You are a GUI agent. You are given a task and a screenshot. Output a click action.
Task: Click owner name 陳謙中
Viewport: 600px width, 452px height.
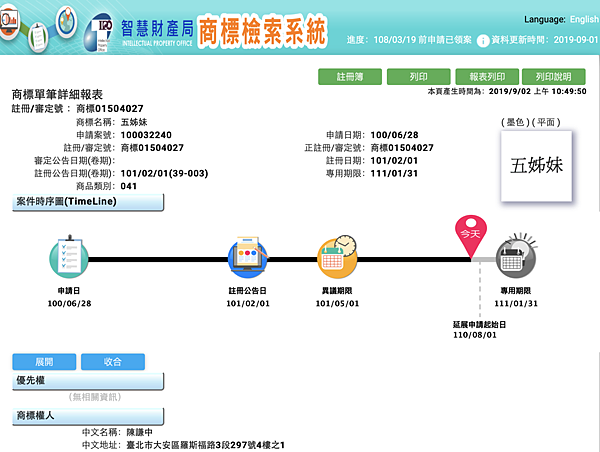[140, 432]
